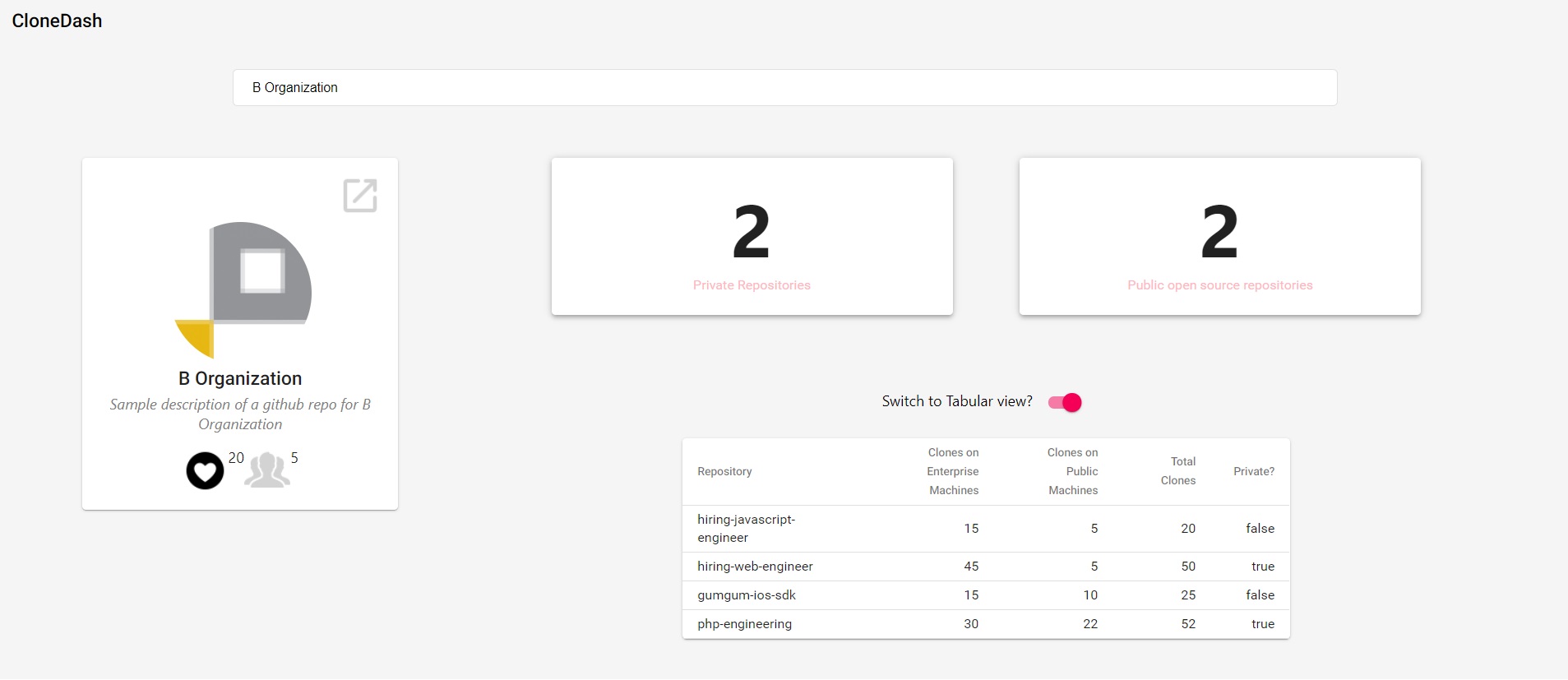
Task: Click the Public open source repositories card
Action: [x=1220, y=236]
